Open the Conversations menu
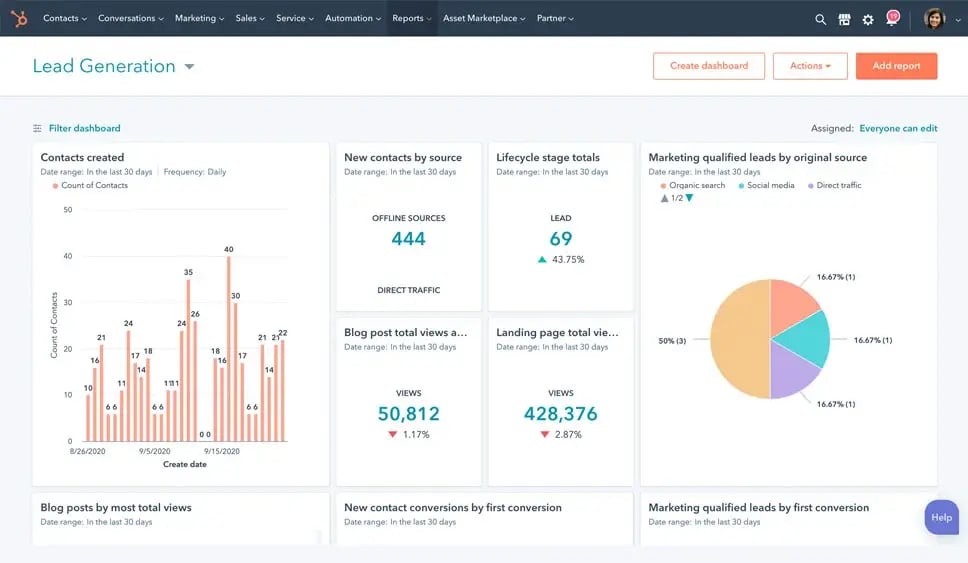This screenshot has height=563, width=968. tap(131, 19)
